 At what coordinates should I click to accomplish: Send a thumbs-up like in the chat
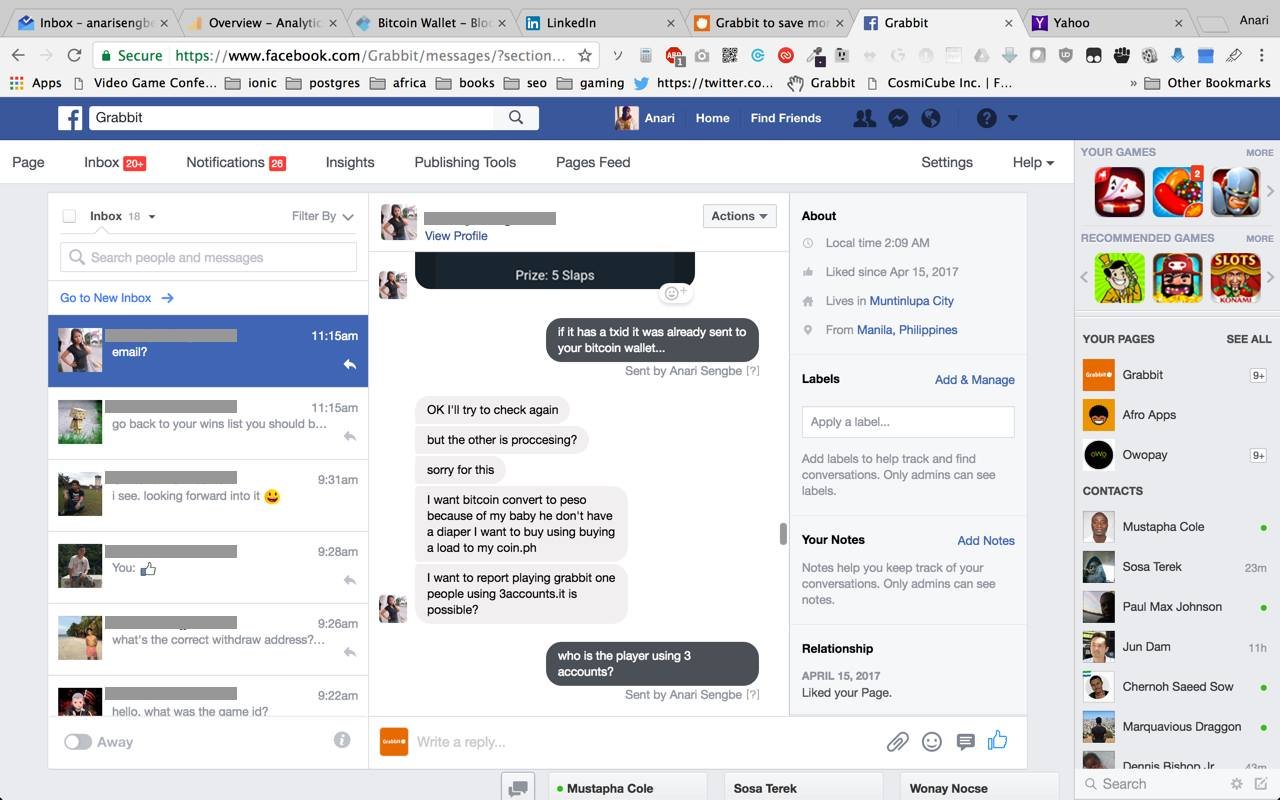click(x=998, y=741)
